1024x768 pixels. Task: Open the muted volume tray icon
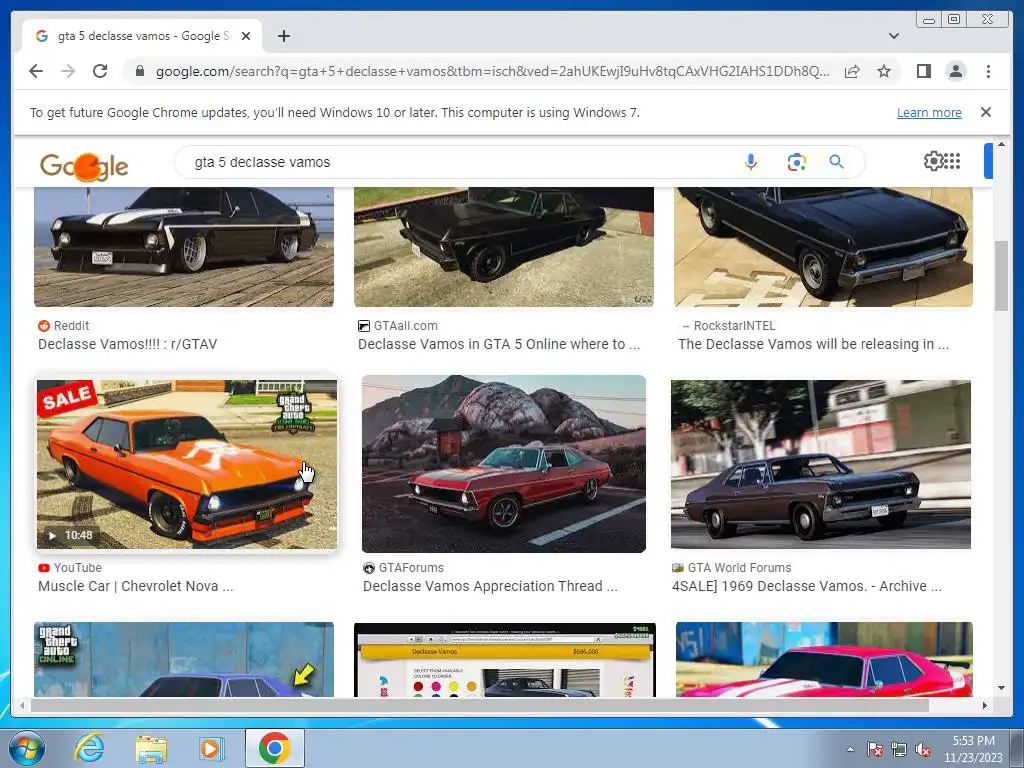pos(923,749)
